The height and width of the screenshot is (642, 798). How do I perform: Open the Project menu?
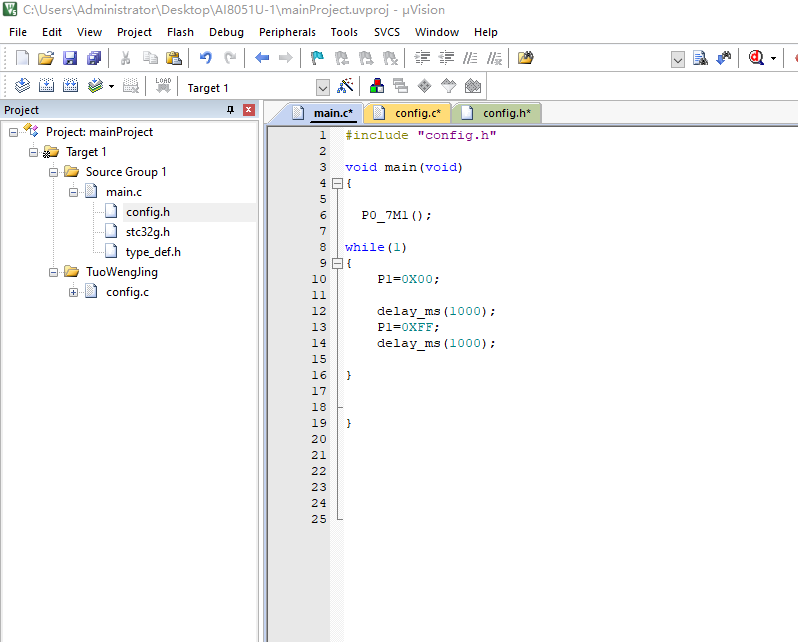134,32
